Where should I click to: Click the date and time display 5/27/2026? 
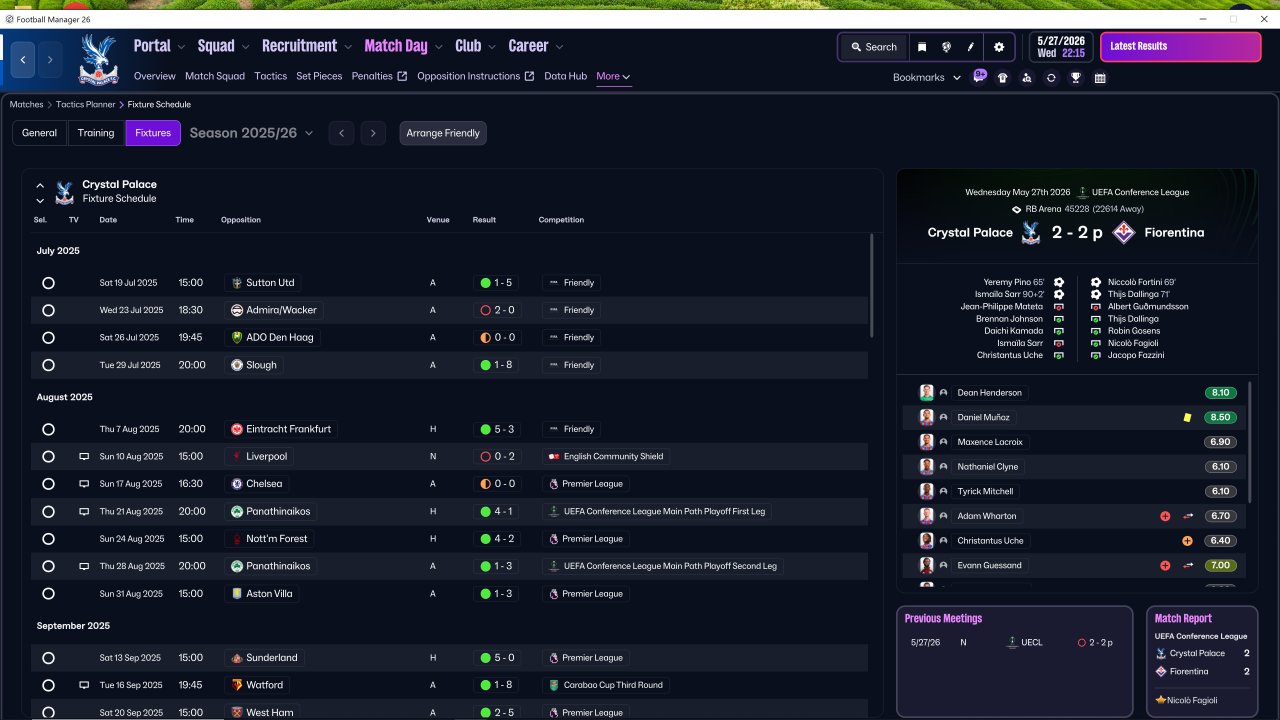1061,47
